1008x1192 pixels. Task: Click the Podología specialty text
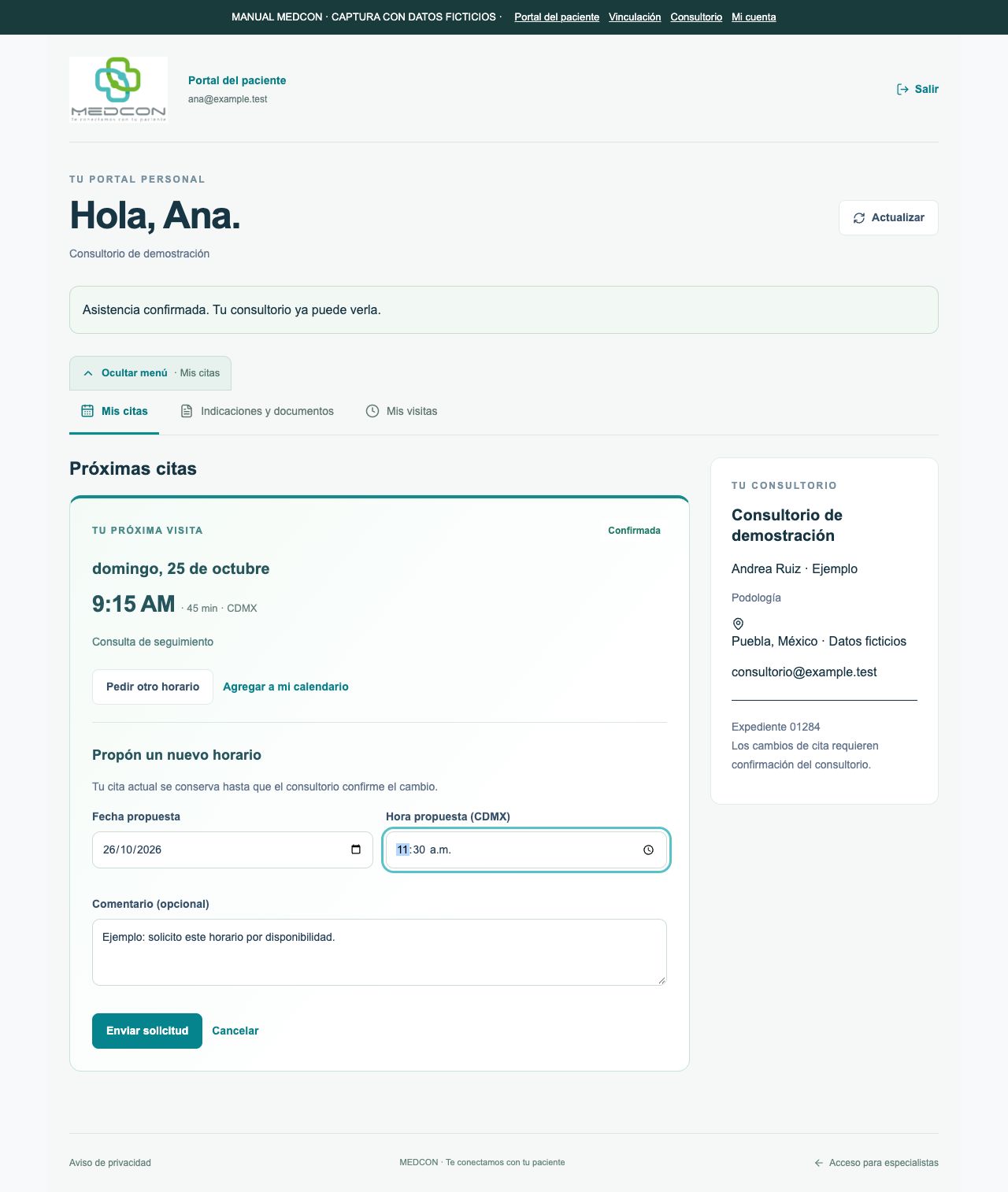click(x=756, y=598)
